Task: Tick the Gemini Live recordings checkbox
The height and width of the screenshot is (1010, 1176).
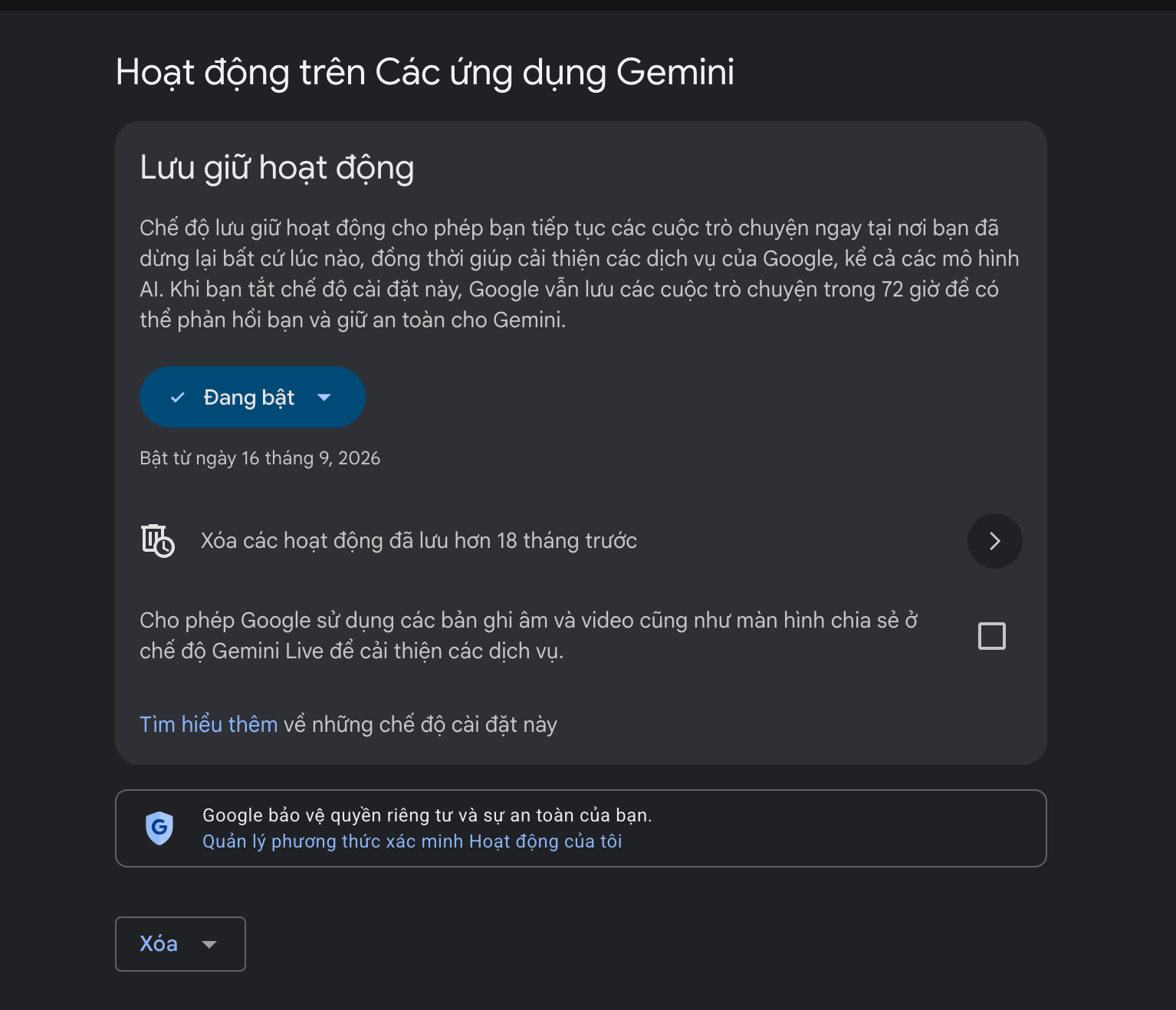Action: 992,636
